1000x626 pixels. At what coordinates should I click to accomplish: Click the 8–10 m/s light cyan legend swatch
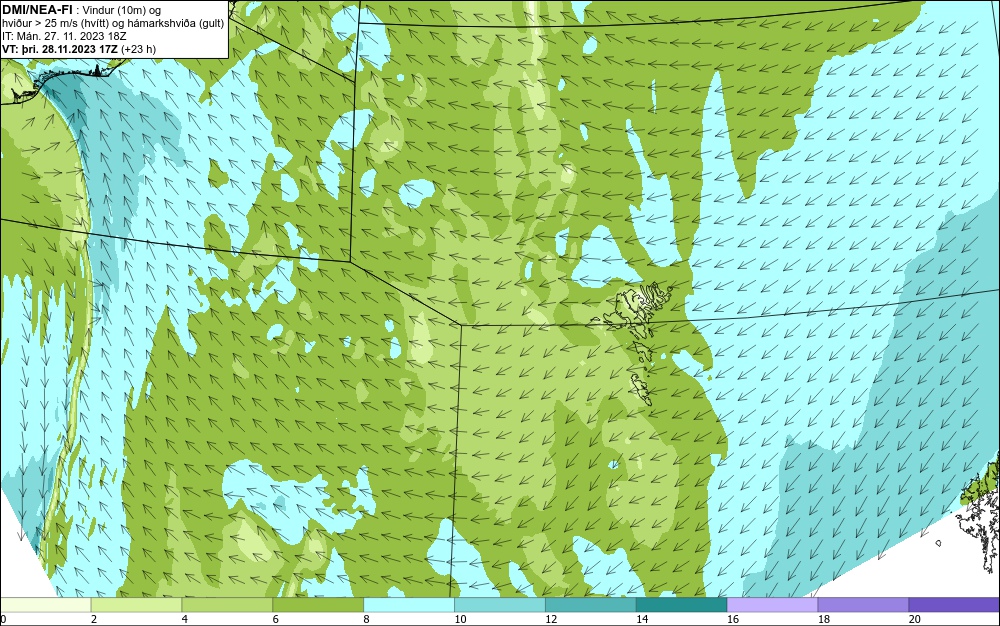[x=409, y=604]
